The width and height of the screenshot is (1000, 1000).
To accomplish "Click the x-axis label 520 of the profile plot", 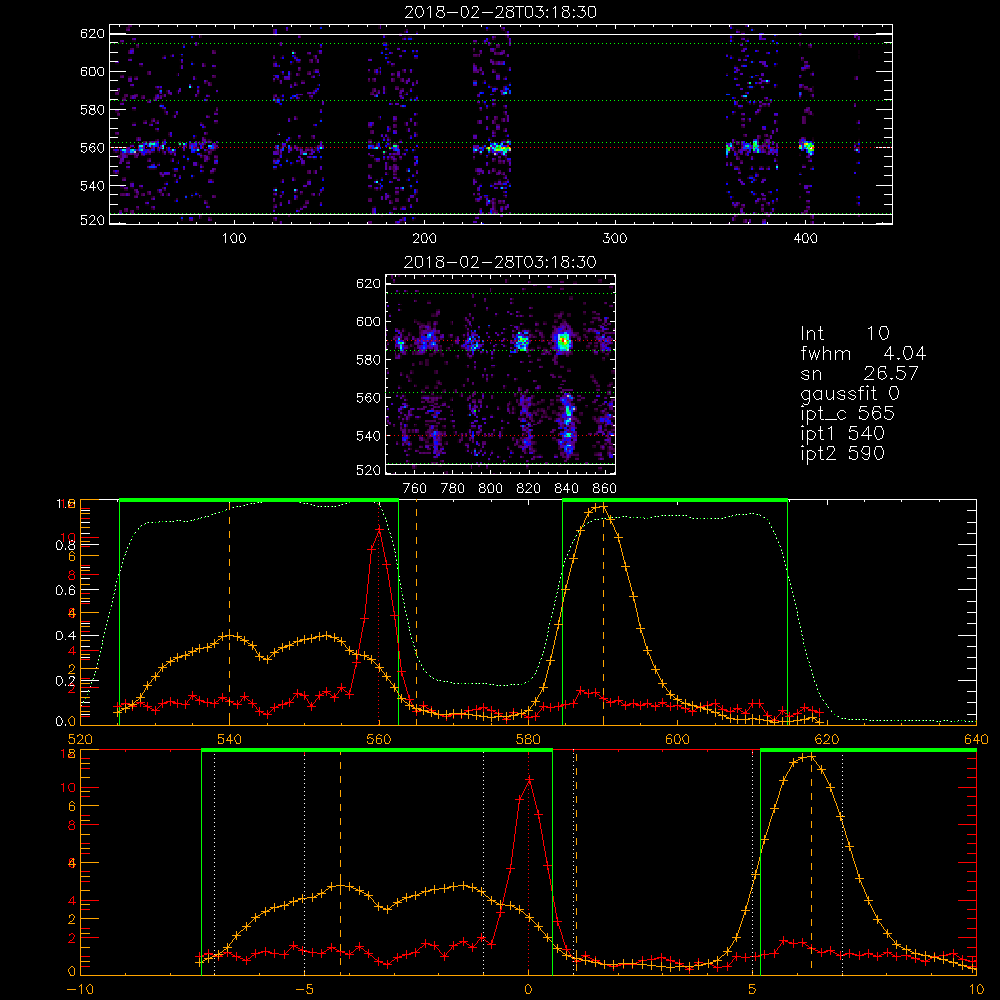I will [80, 739].
